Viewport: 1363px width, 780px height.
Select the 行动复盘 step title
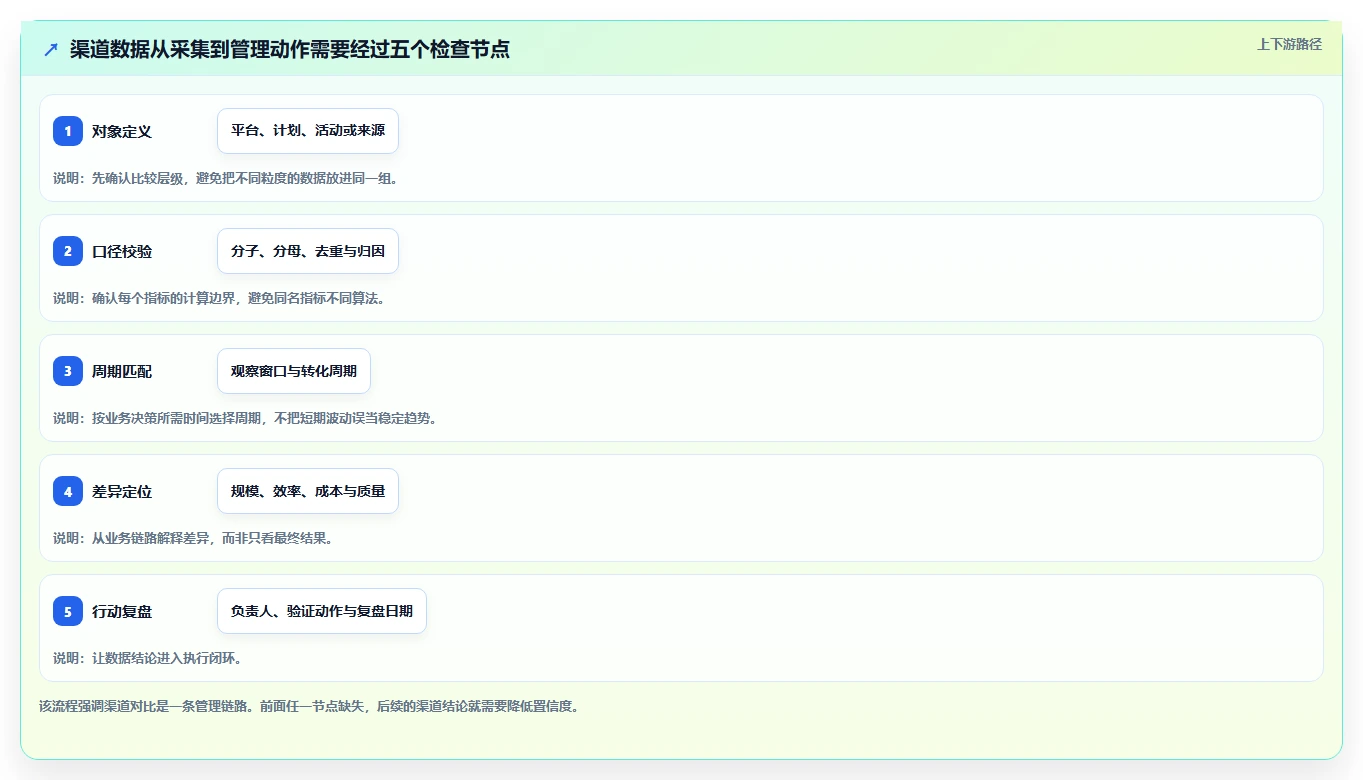click(x=122, y=611)
